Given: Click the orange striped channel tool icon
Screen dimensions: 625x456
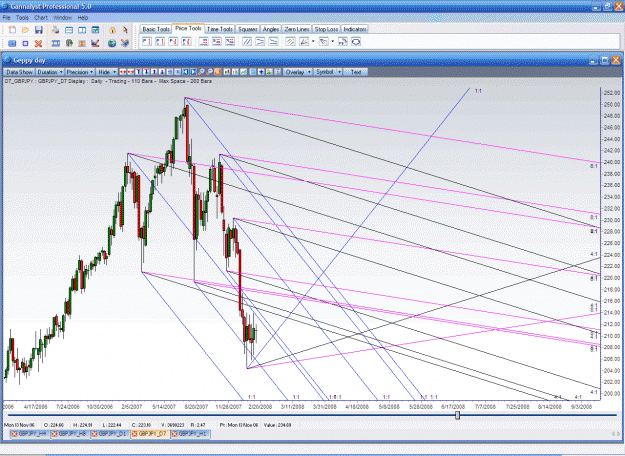Looking at the screenshot, I should click(290, 41).
